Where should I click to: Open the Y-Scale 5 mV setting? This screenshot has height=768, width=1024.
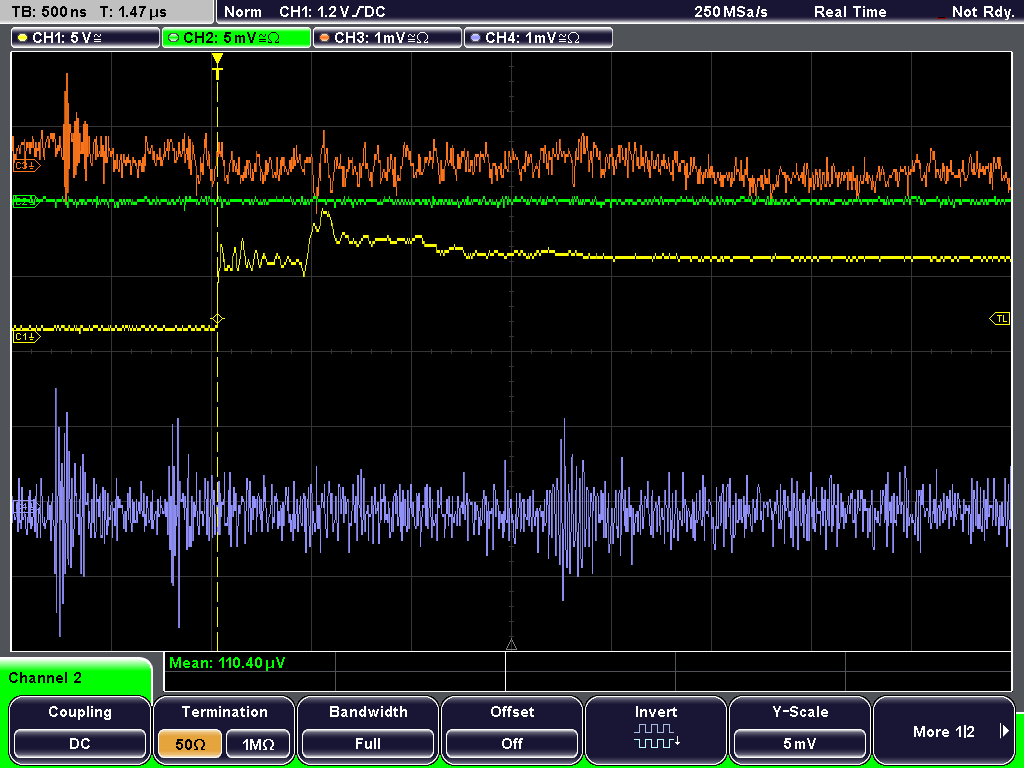tap(799, 731)
